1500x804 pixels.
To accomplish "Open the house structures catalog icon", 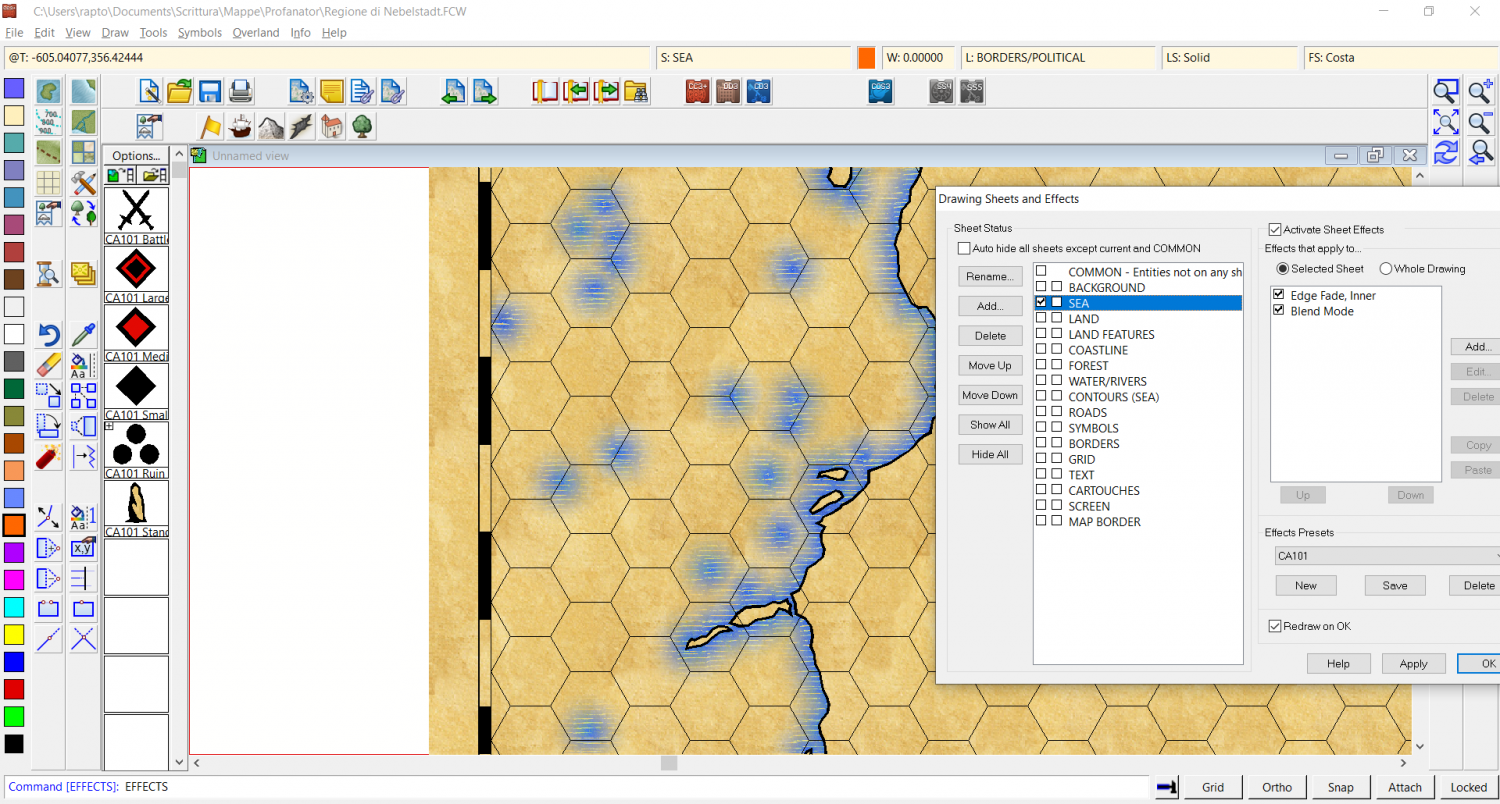I will (332, 126).
